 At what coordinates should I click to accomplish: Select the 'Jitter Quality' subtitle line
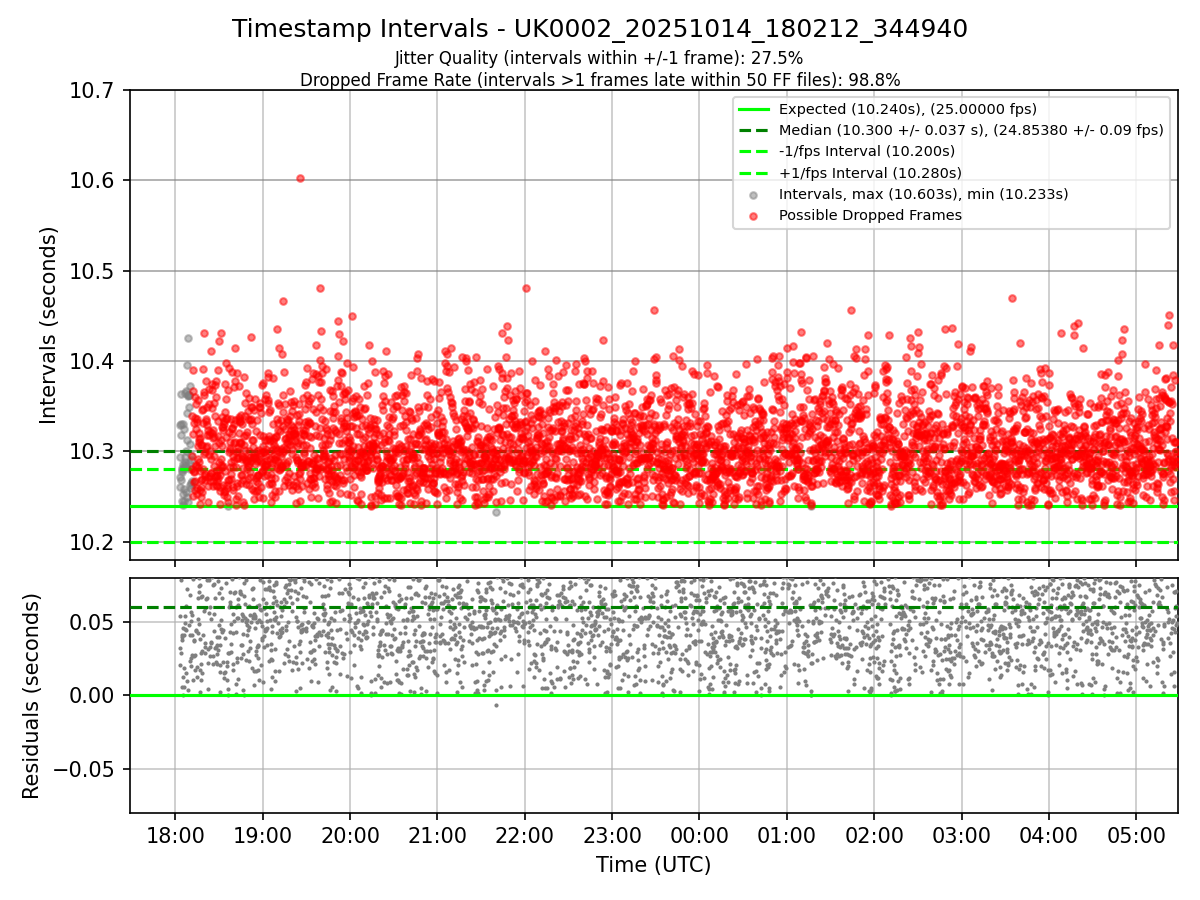600,59
